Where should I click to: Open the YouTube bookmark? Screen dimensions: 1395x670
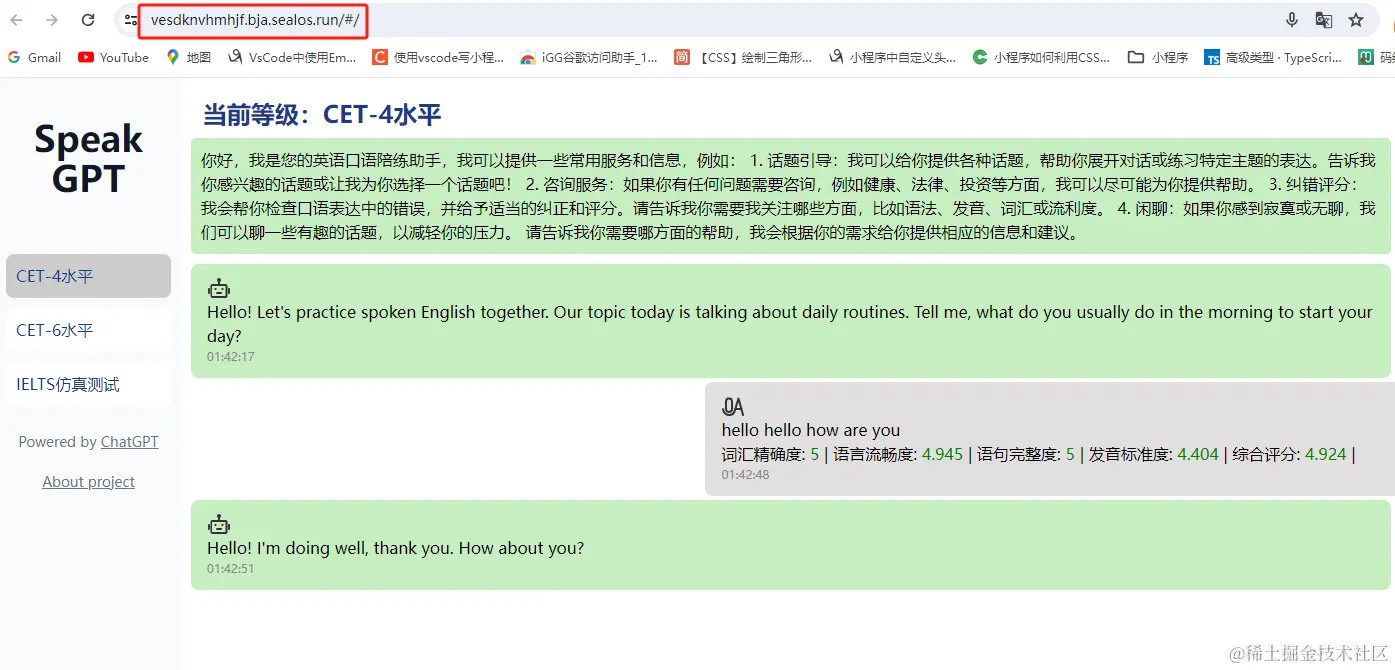[113, 57]
